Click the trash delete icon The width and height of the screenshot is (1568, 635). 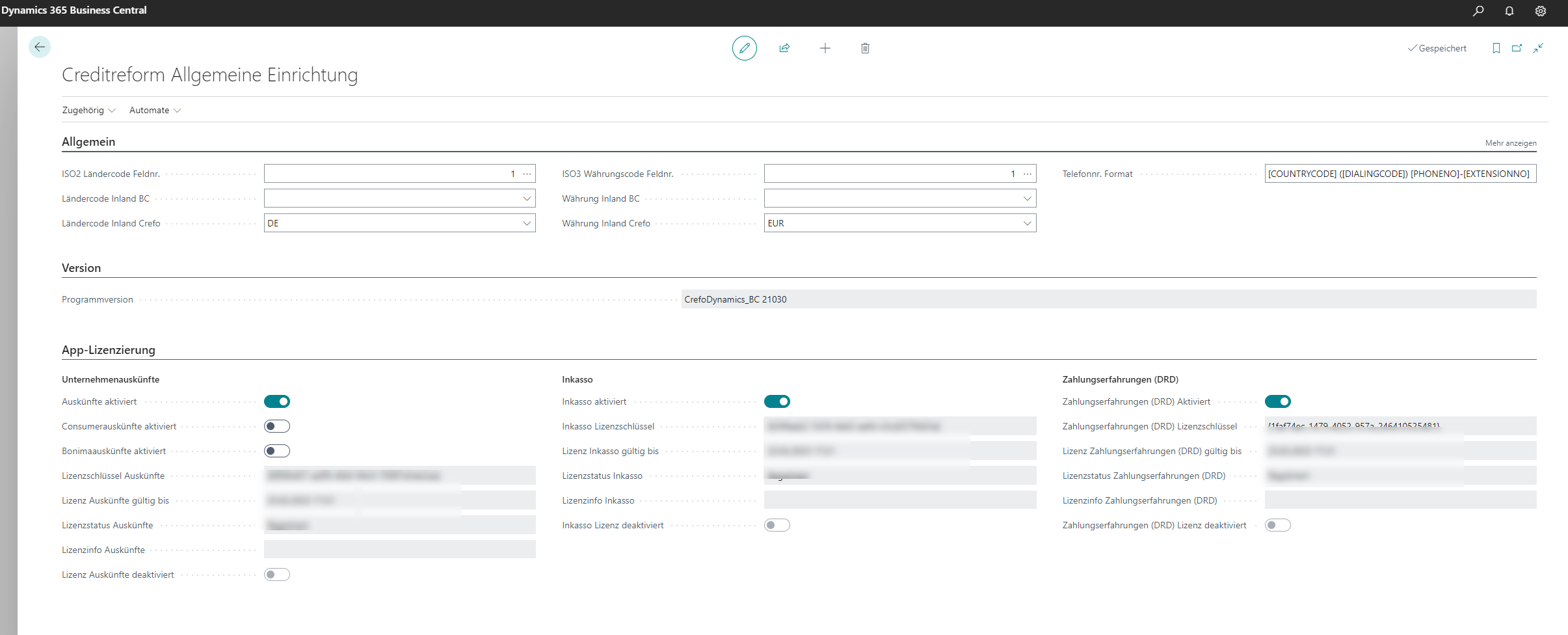(x=865, y=48)
